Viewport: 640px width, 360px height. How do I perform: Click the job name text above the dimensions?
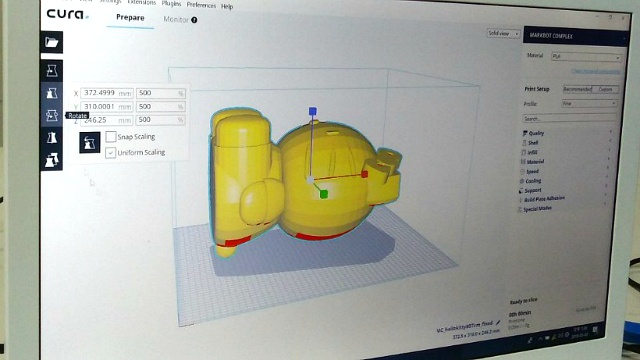(x=464, y=327)
